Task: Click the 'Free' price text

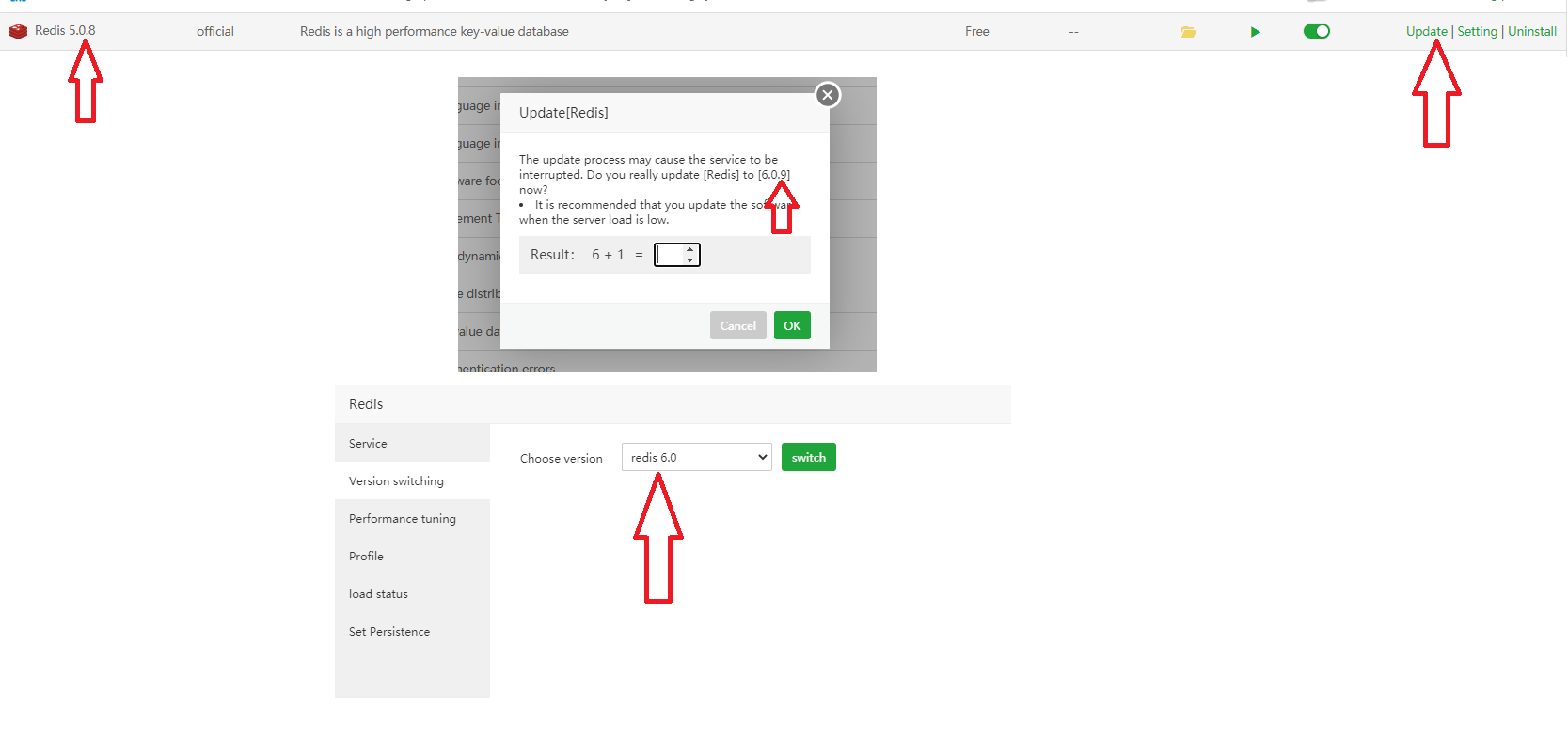Action: [977, 31]
